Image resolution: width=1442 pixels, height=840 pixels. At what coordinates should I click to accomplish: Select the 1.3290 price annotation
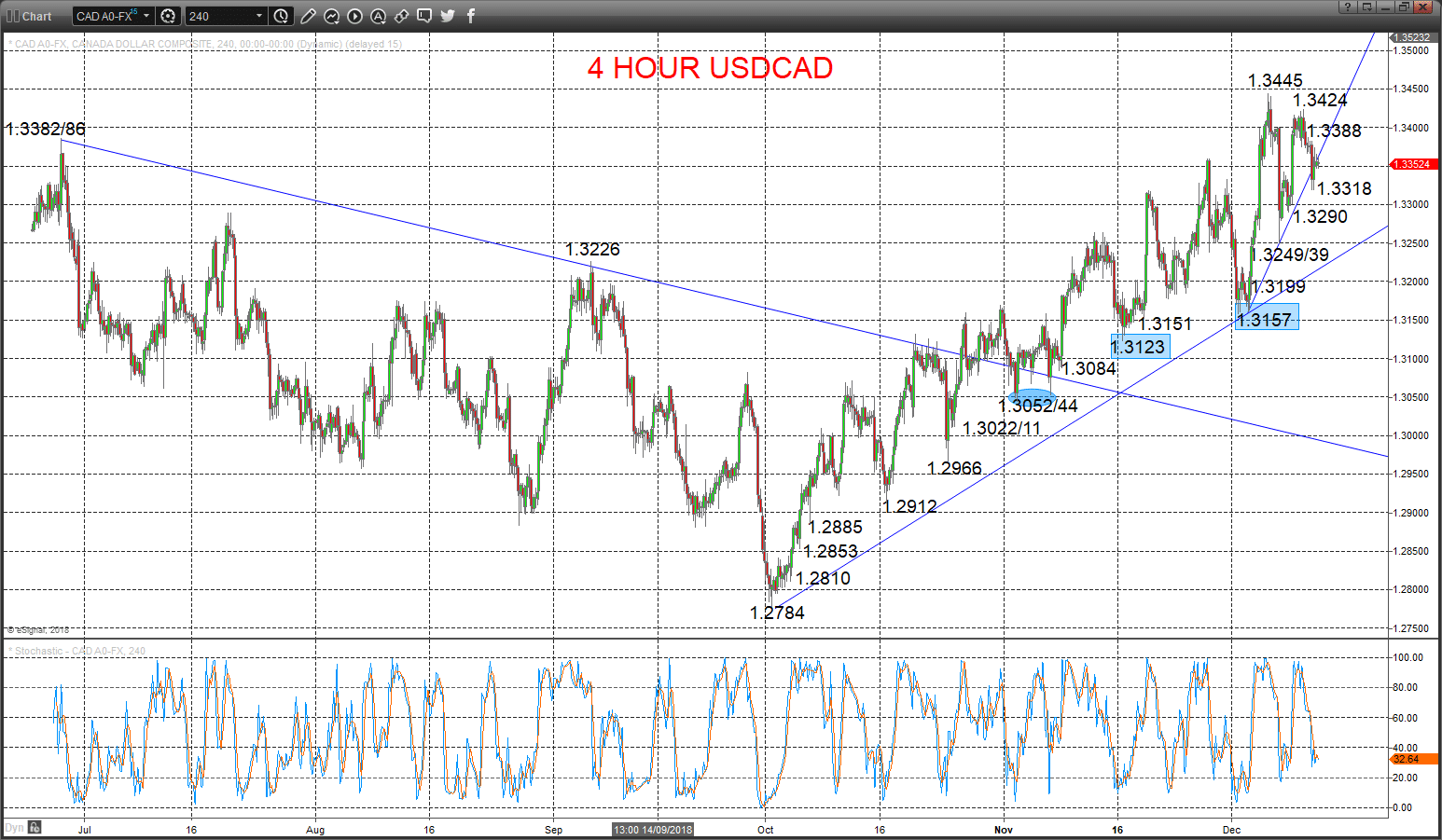(1320, 216)
